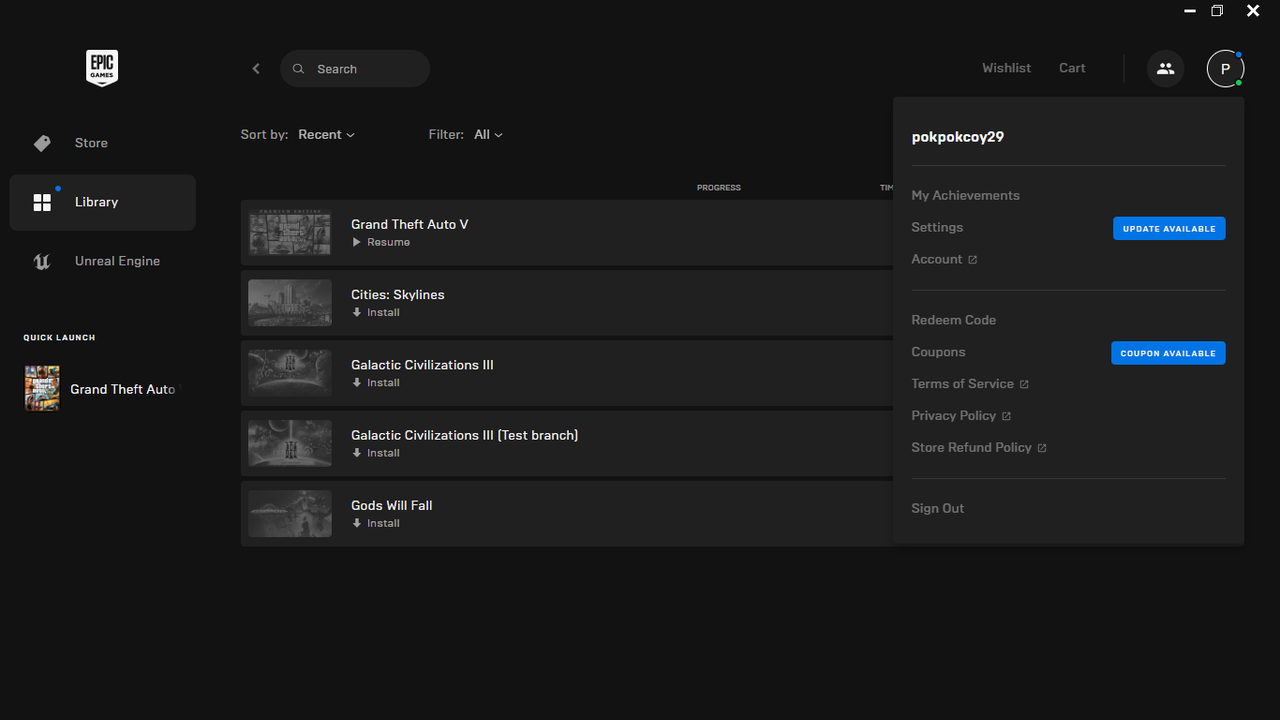The image size is (1280, 720).
Task: Open the Unreal Engine section
Action: click(102, 262)
